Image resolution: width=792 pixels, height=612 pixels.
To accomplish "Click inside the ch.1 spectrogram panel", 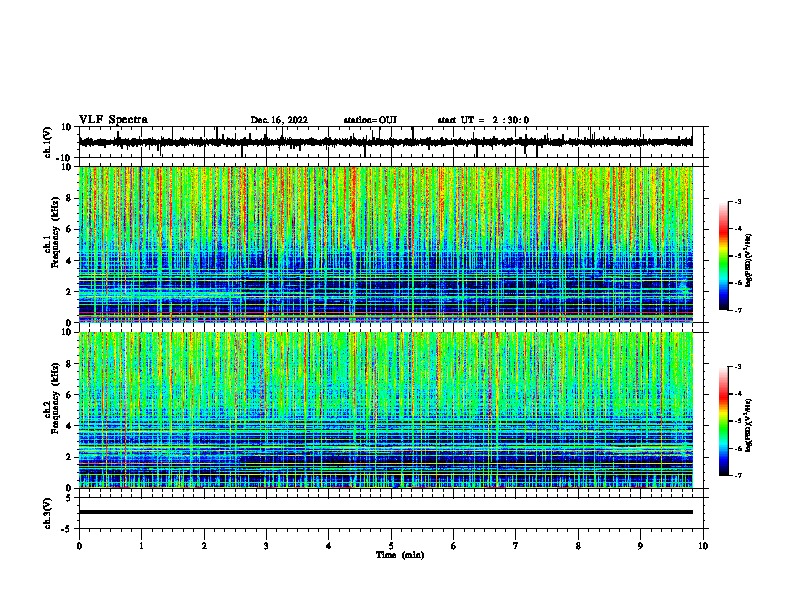I will pos(386,244).
